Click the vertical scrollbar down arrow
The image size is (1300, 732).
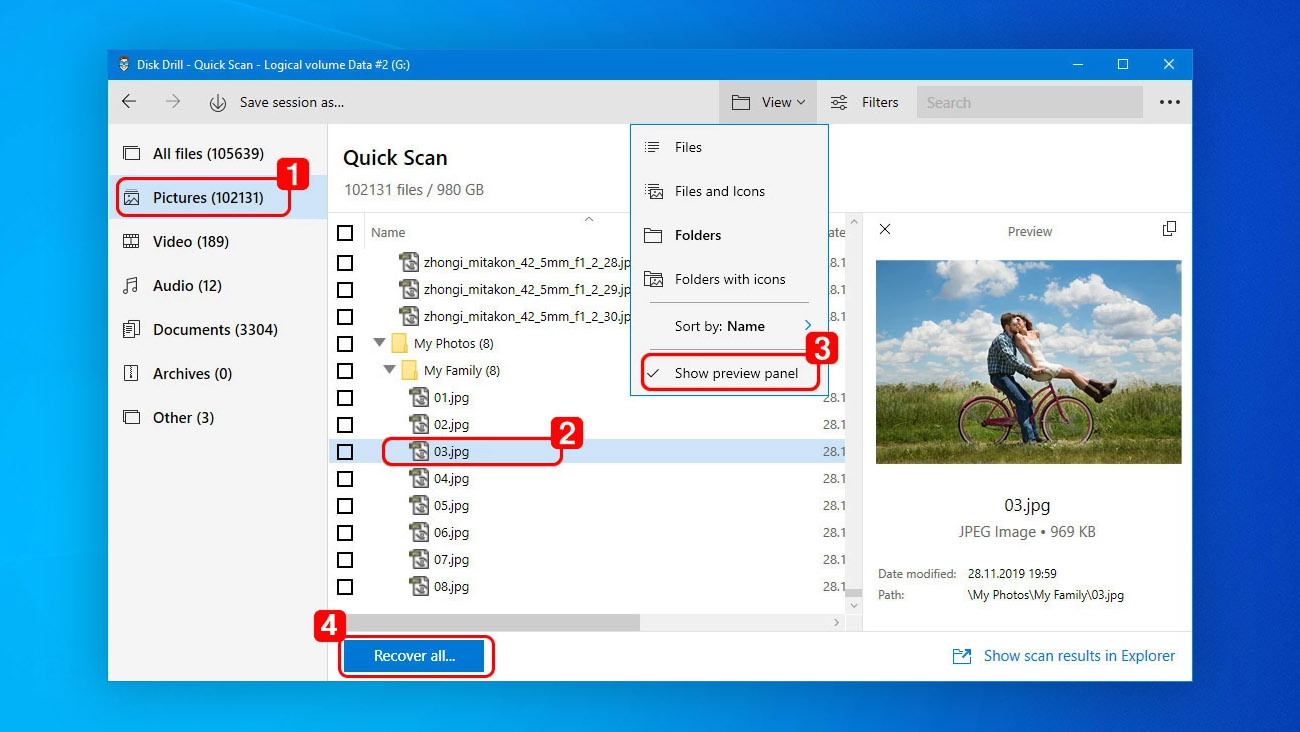tap(853, 605)
